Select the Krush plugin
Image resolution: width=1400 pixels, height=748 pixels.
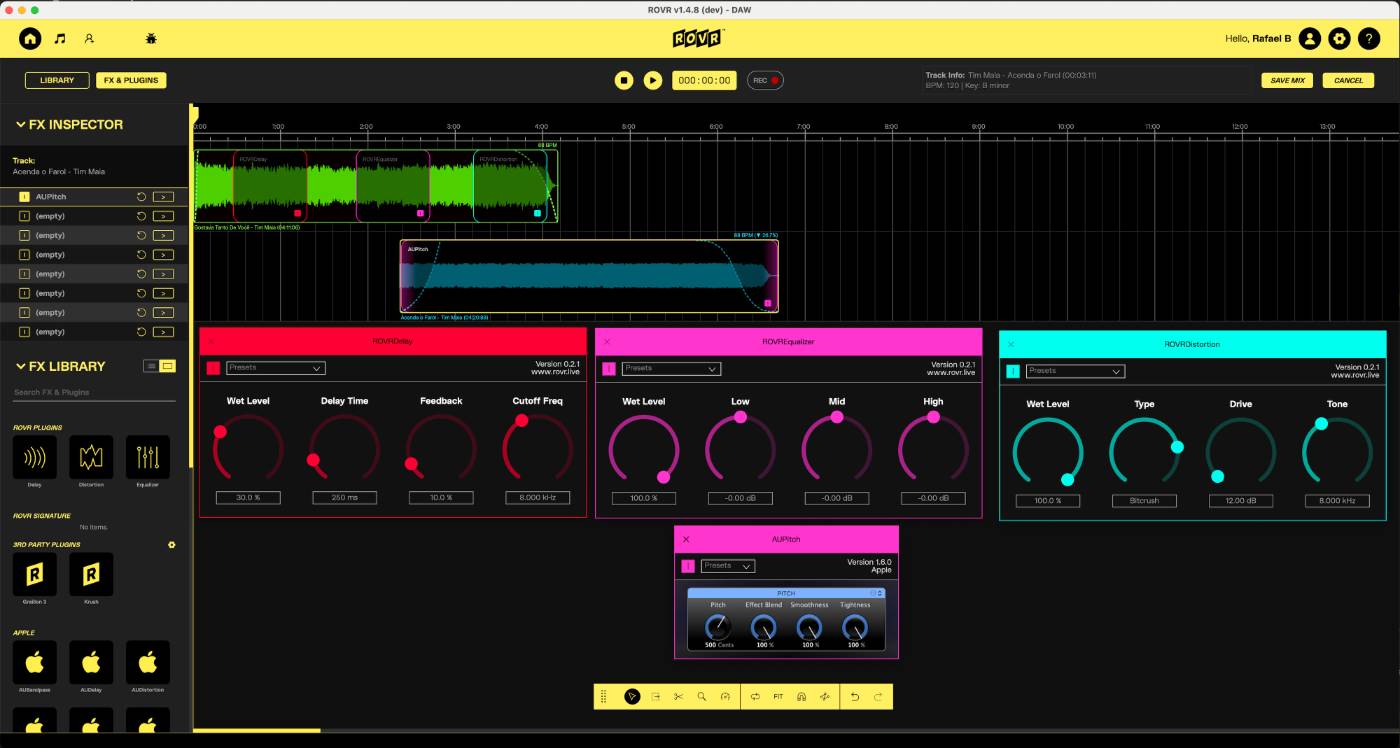[x=91, y=575]
